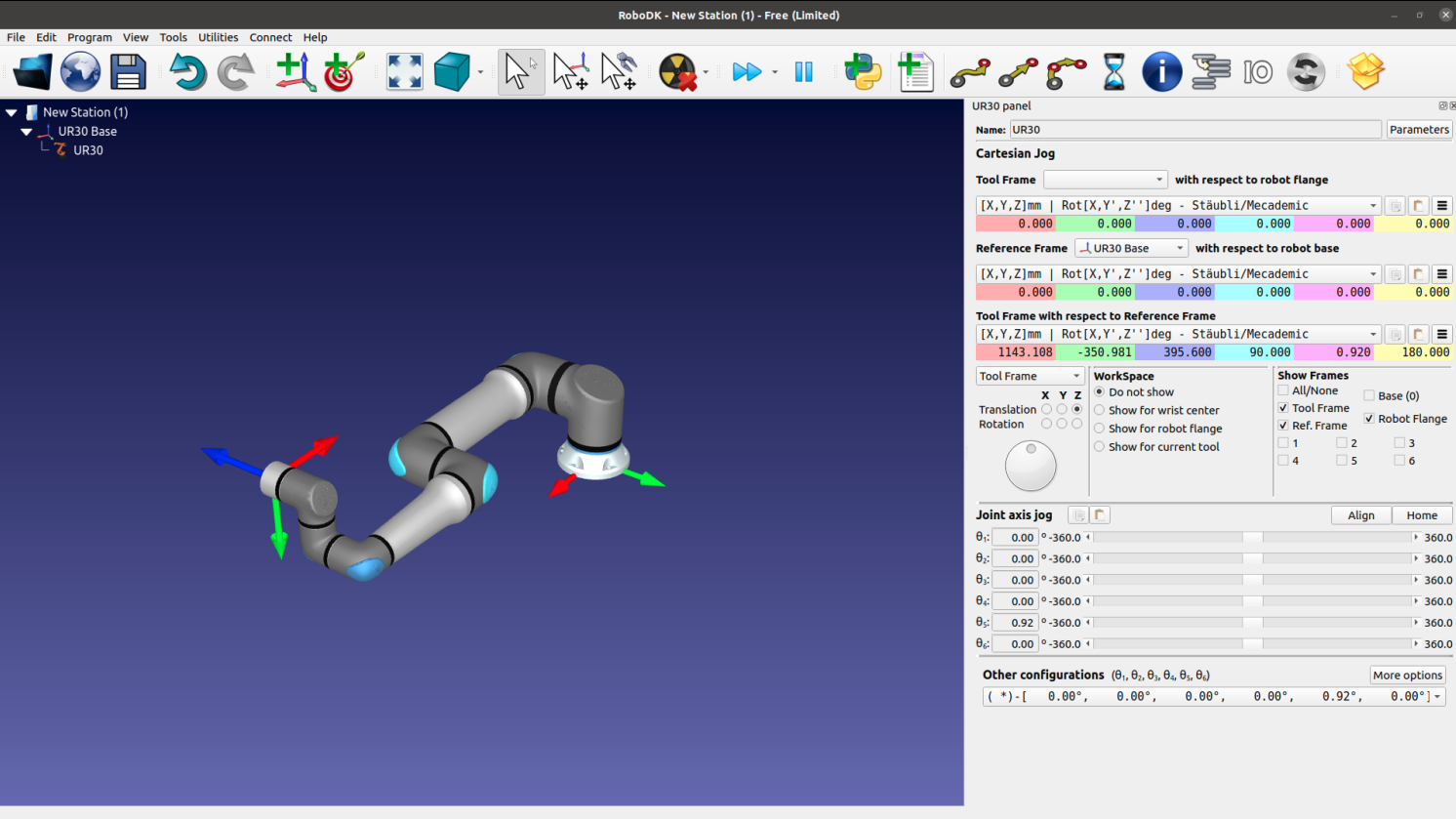Viewport: 1456px width, 819px height.
Task: Select Show for wrist center workspace
Action: [1100, 410]
